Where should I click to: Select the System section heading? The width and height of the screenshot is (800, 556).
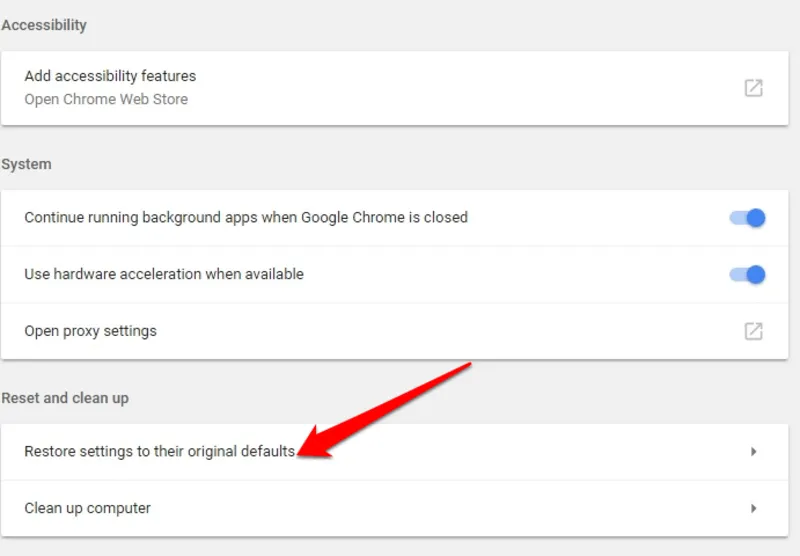(26, 164)
